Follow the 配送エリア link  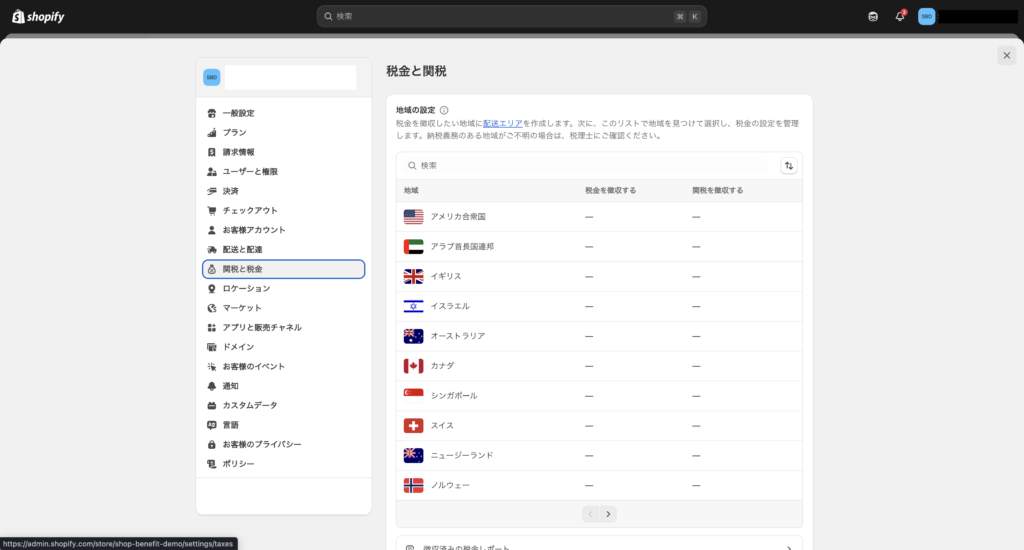(x=502, y=123)
